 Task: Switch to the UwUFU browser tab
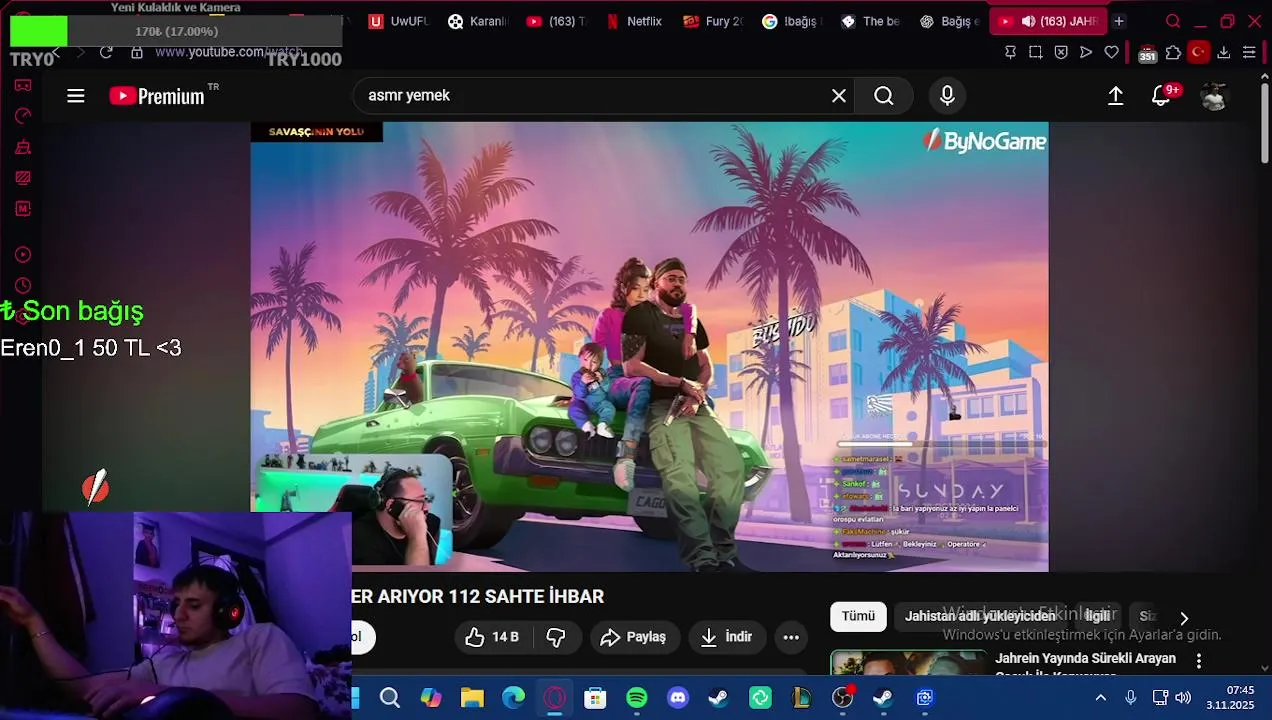pyautogui.click(x=398, y=21)
